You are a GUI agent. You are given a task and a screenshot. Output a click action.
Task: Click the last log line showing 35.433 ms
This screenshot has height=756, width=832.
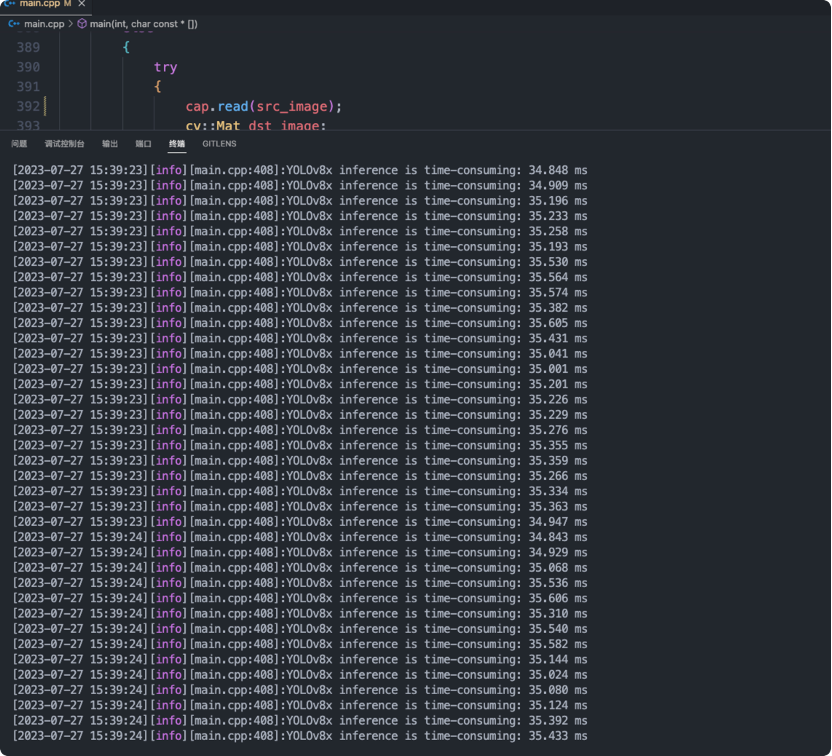pos(300,736)
